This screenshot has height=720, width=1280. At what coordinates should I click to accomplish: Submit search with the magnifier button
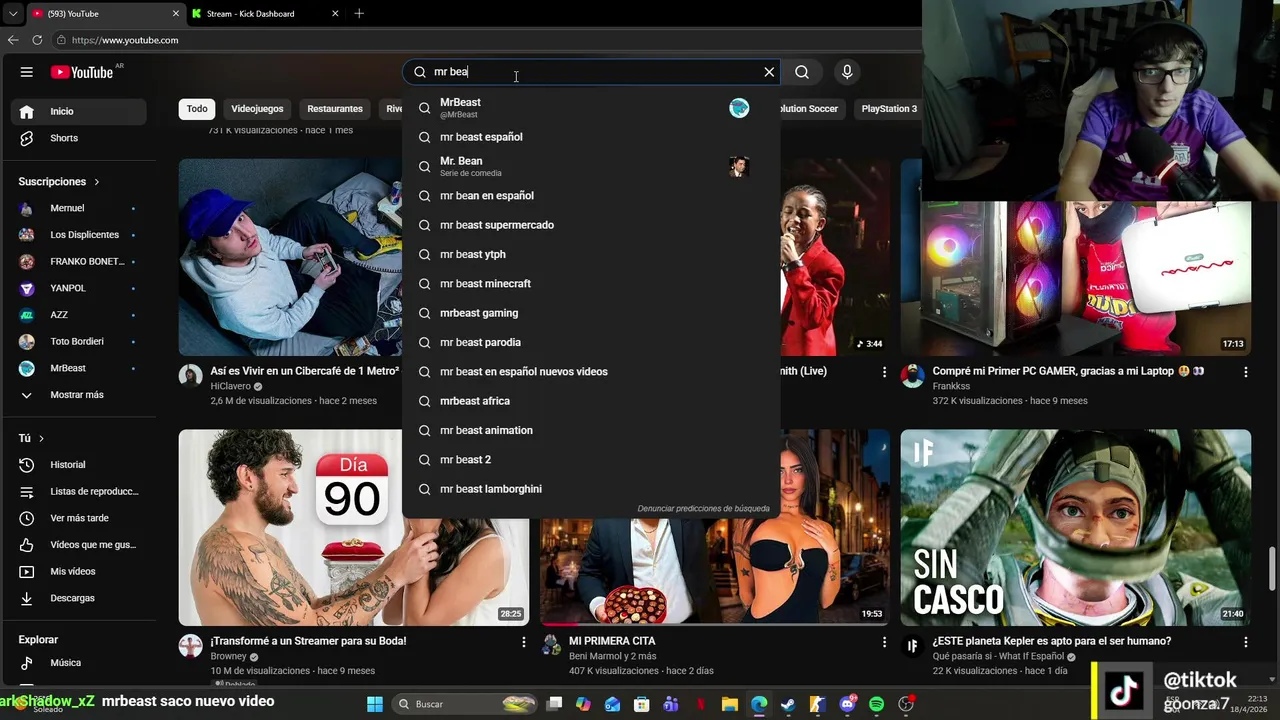(x=802, y=72)
